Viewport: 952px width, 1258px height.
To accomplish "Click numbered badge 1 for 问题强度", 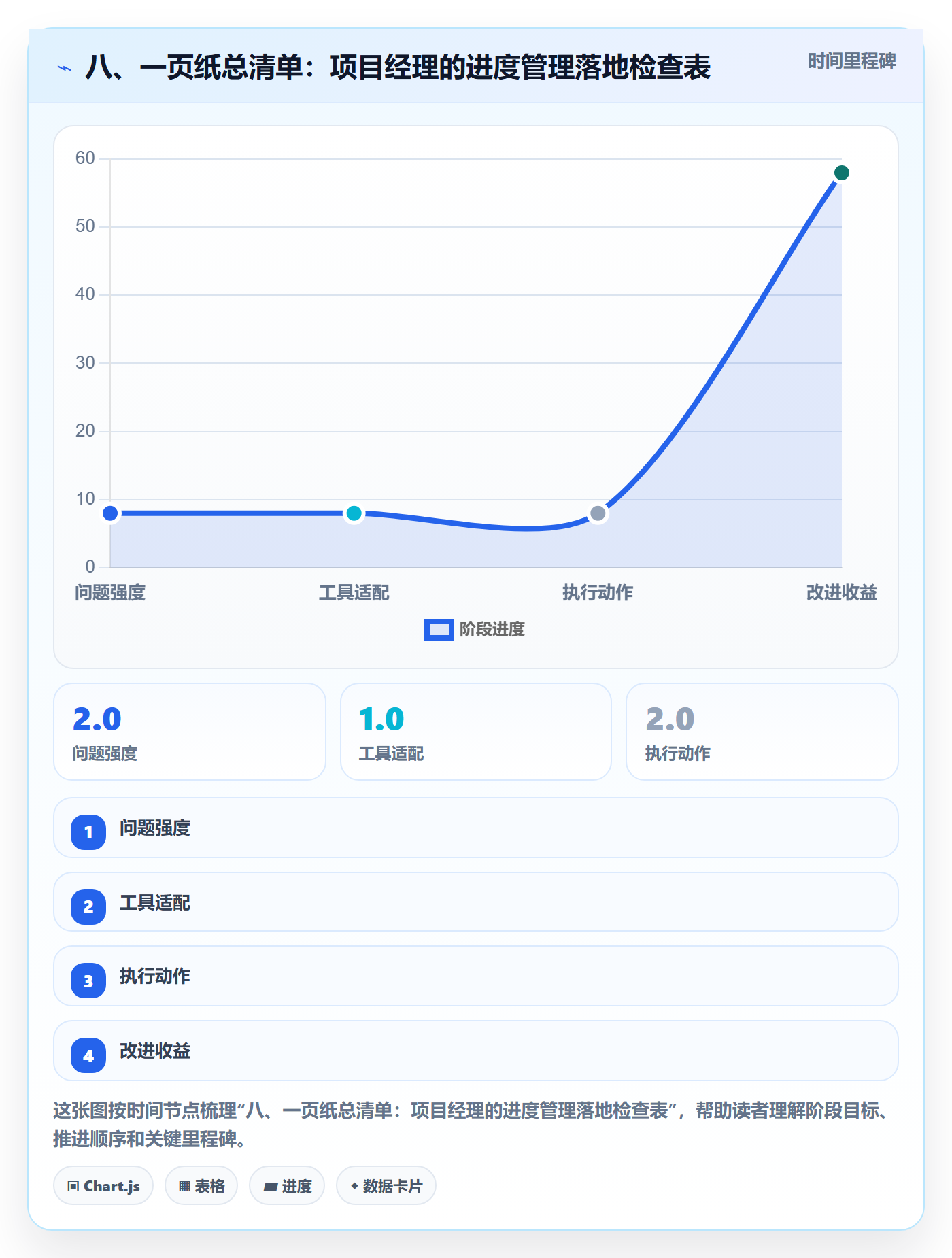I will click(88, 832).
